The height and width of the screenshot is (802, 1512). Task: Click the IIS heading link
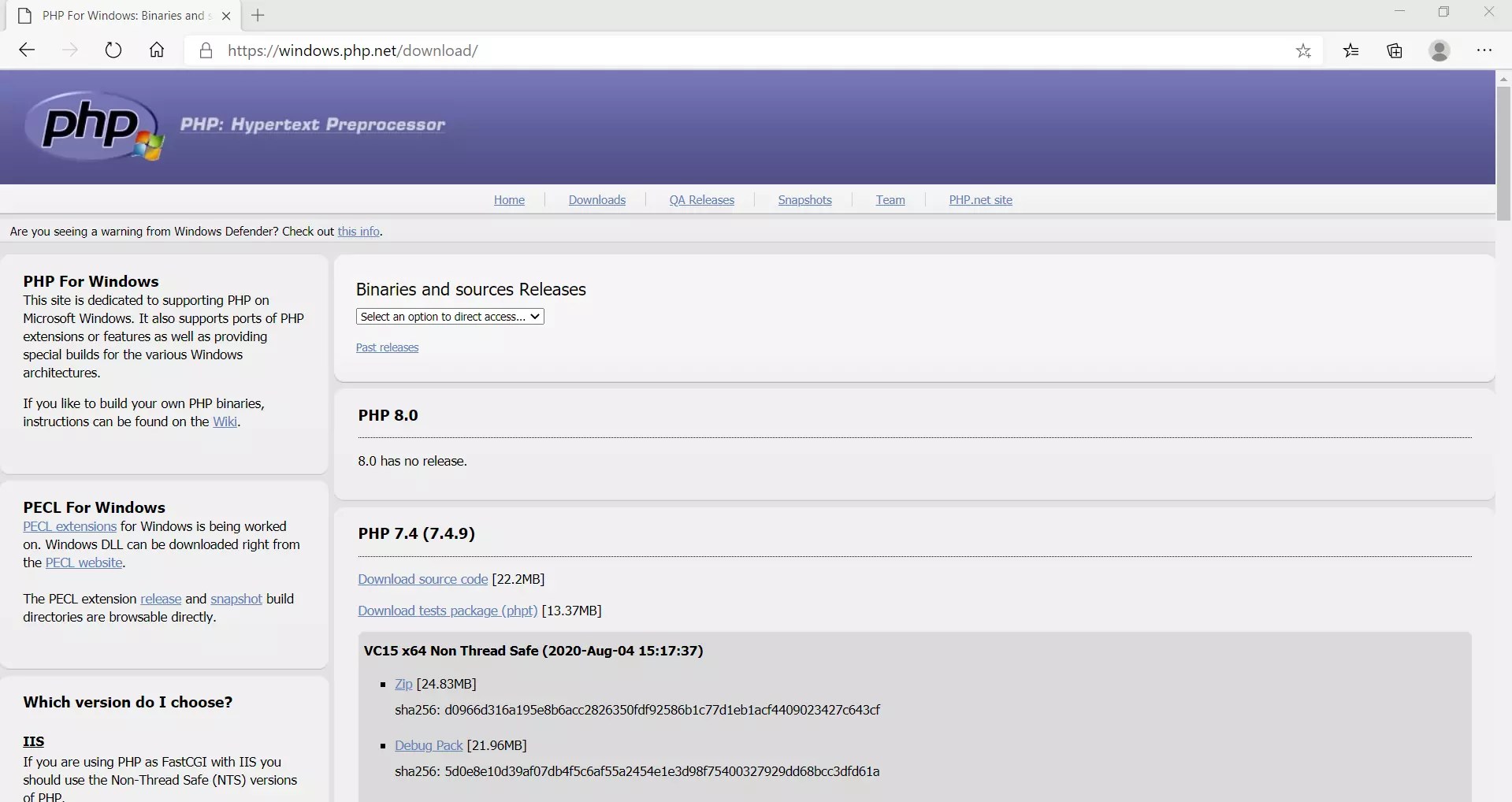point(34,741)
